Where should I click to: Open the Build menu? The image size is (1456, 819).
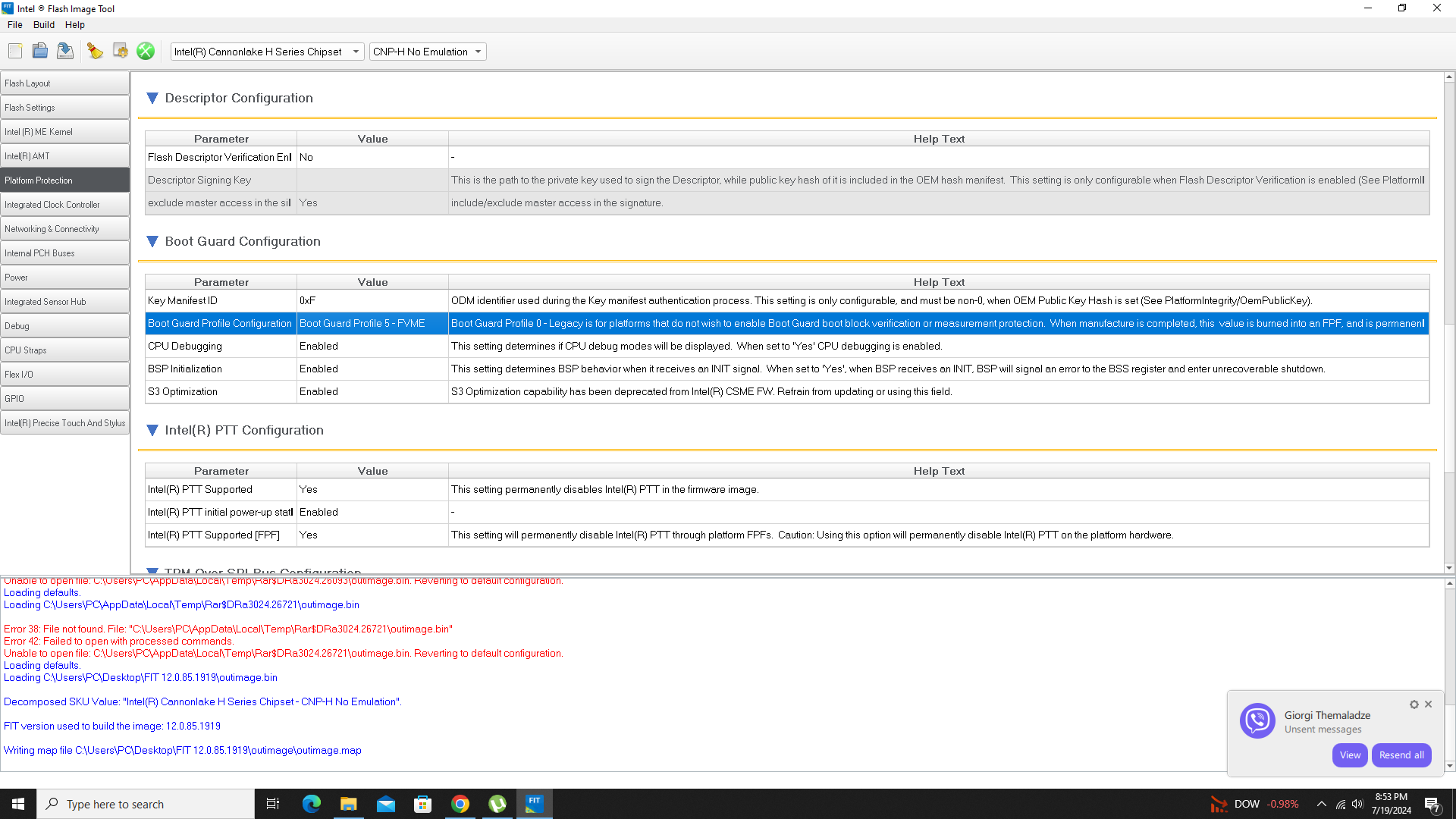click(43, 24)
